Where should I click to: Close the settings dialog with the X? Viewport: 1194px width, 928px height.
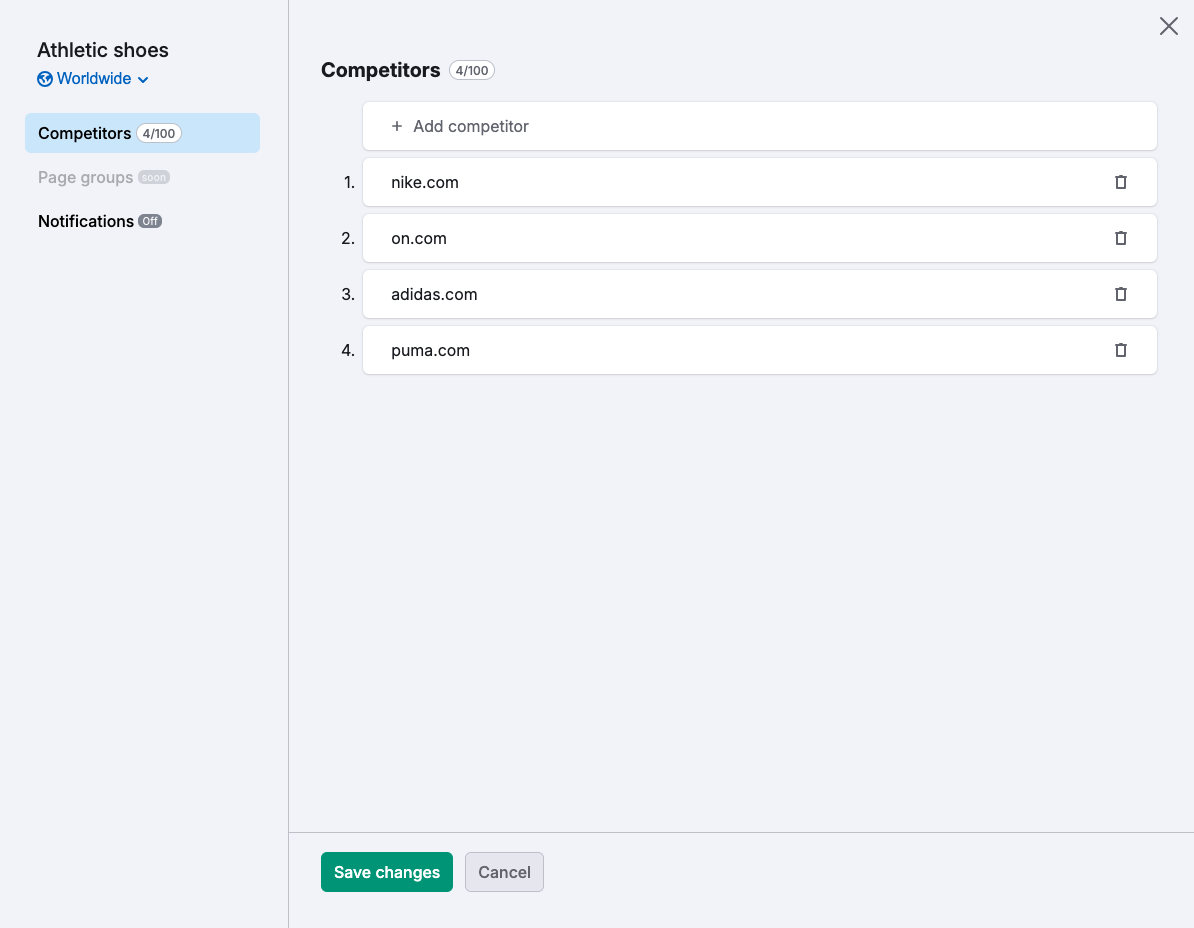1168,26
